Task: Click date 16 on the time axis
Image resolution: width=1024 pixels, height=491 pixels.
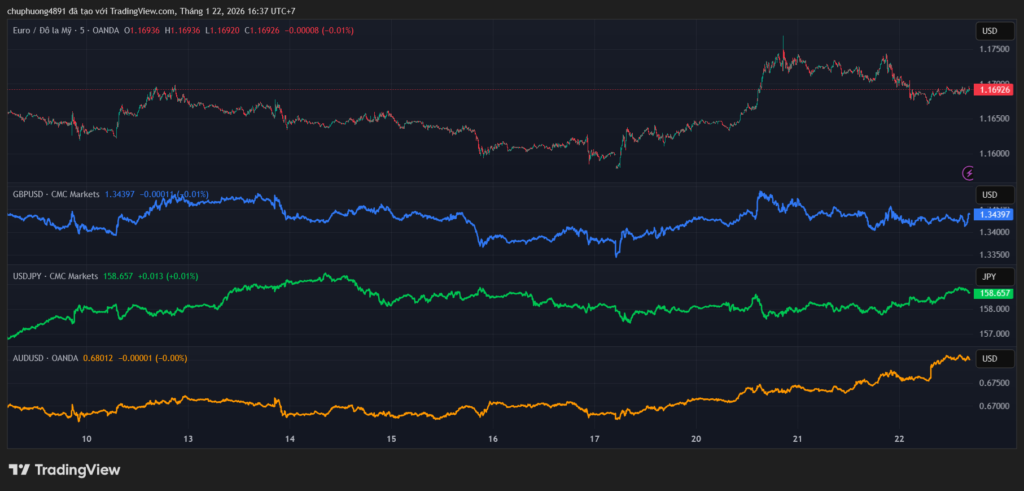Action: [x=493, y=439]
